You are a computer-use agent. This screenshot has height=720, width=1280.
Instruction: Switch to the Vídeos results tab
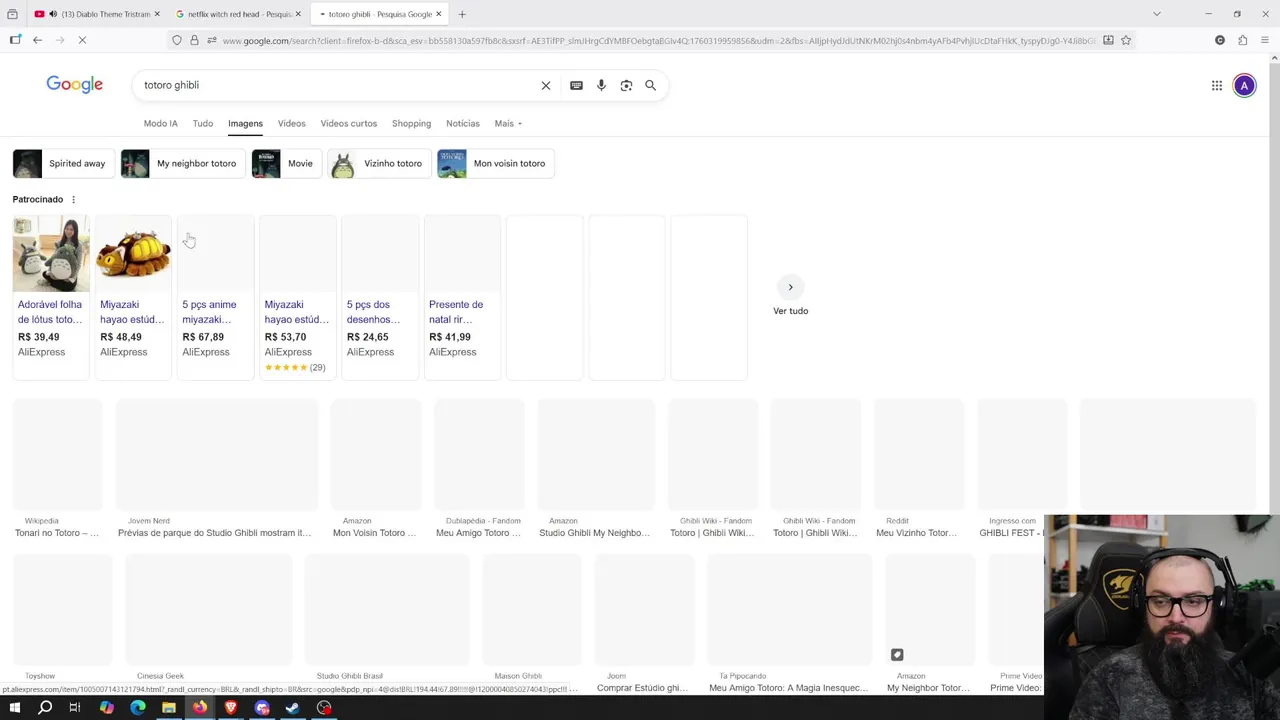click(x=291, y=123)
